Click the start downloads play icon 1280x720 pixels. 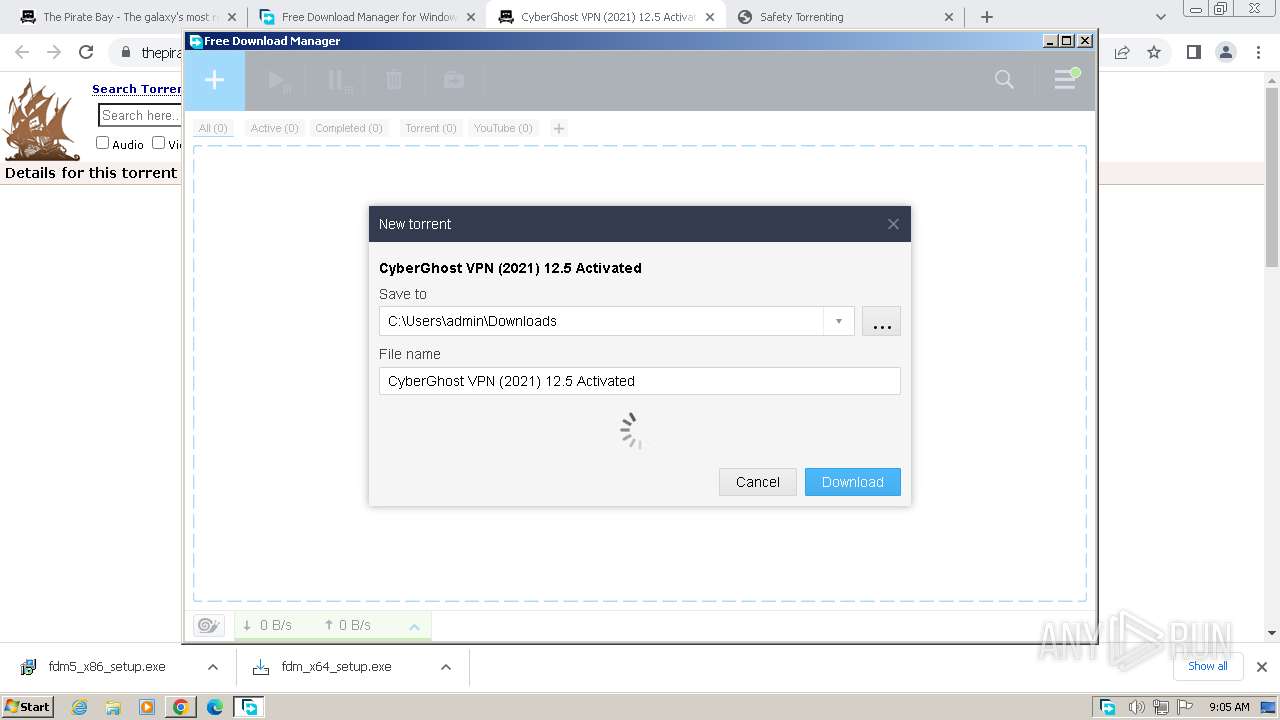tap(280, 81)
